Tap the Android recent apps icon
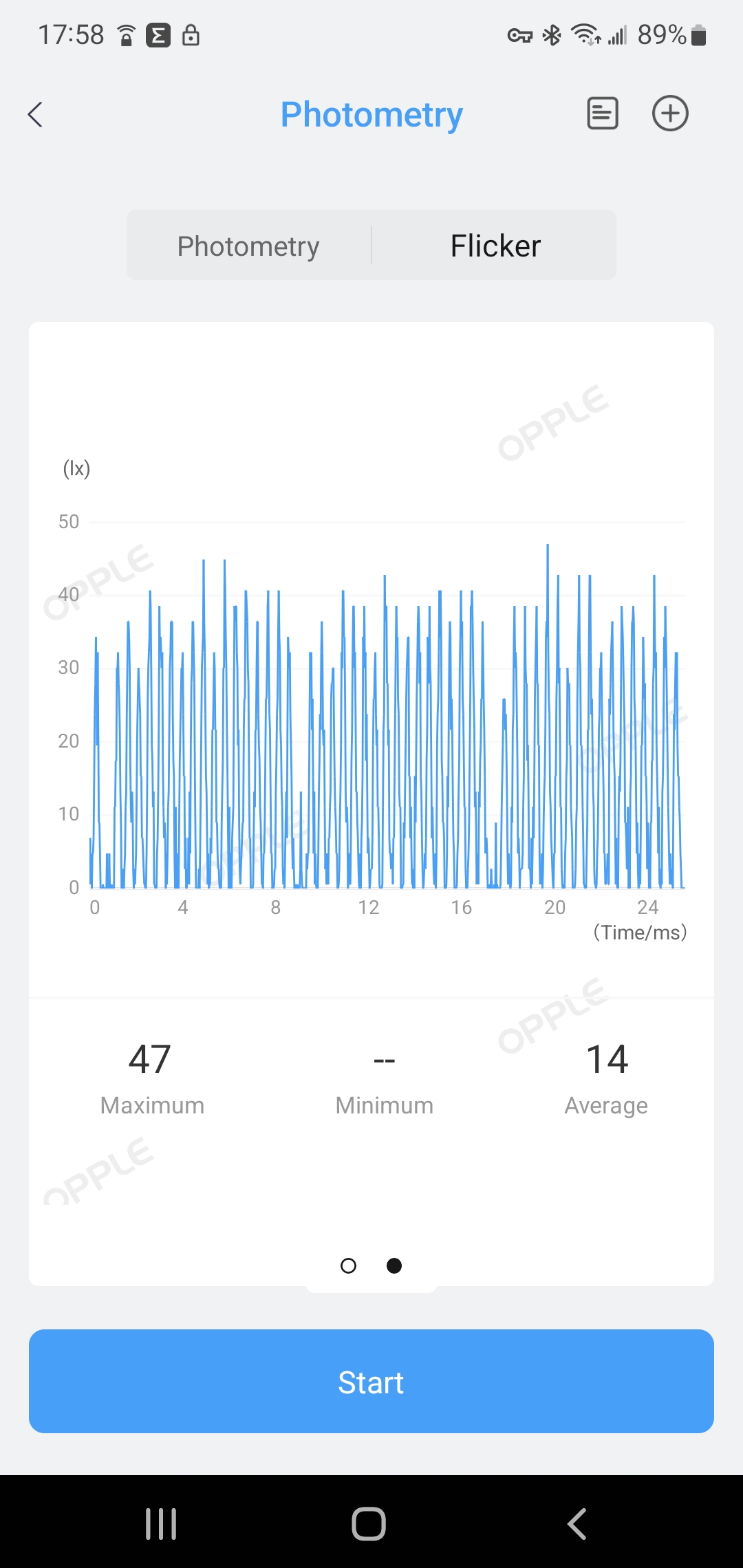The width and height of the screenshot is (743, 1568). [161, 1523]
